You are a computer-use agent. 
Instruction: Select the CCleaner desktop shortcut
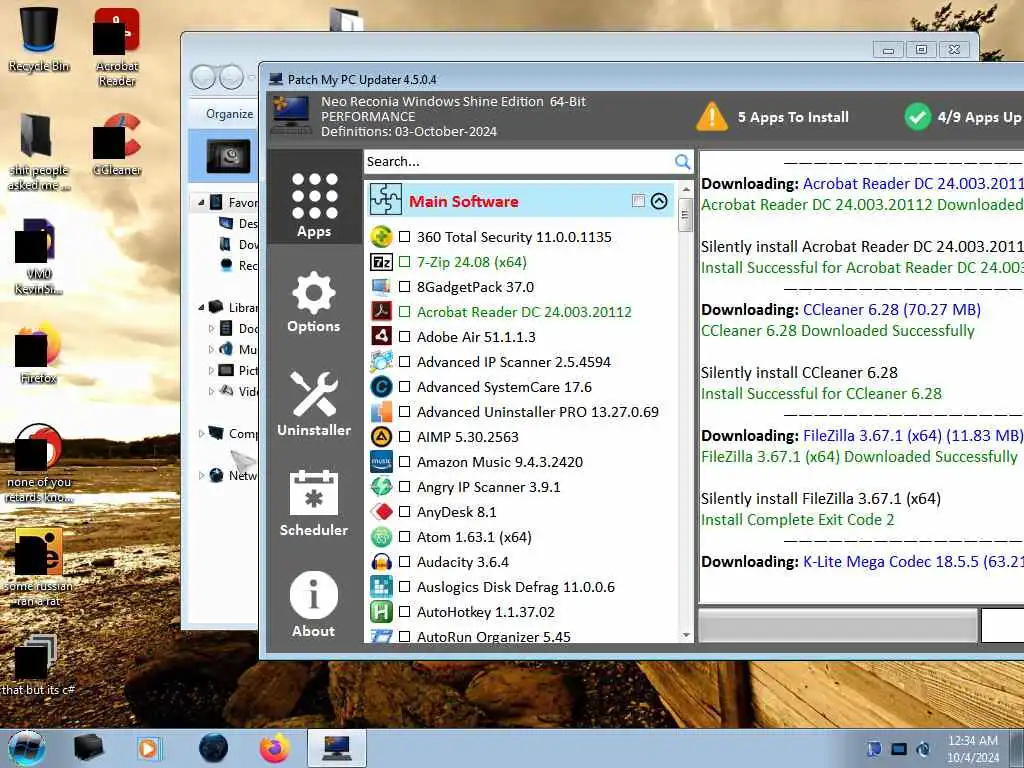(x=117, y=144)
